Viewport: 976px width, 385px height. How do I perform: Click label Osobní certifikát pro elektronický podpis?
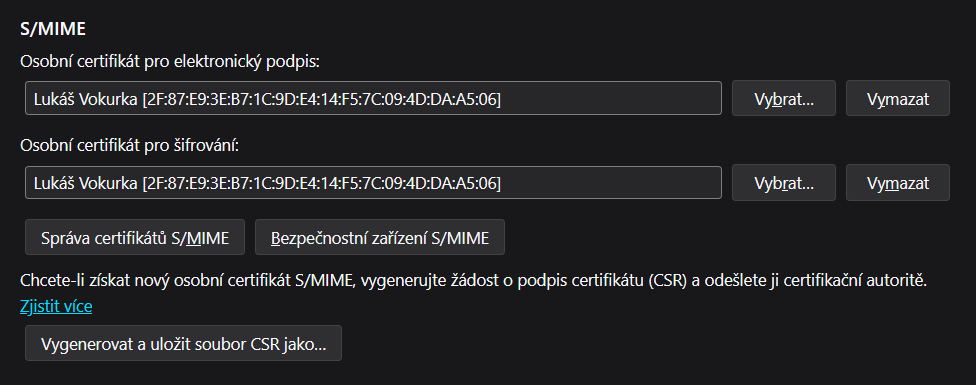(x=170, y=62)
